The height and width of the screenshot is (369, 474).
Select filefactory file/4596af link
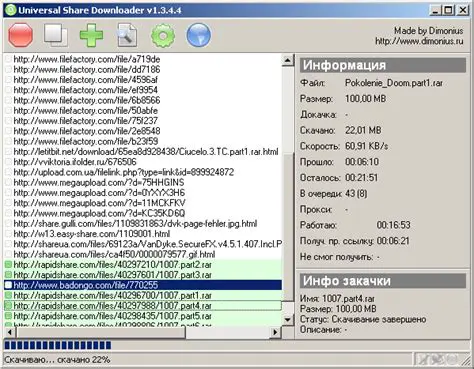pyautogui.click(x=85, y=80)
